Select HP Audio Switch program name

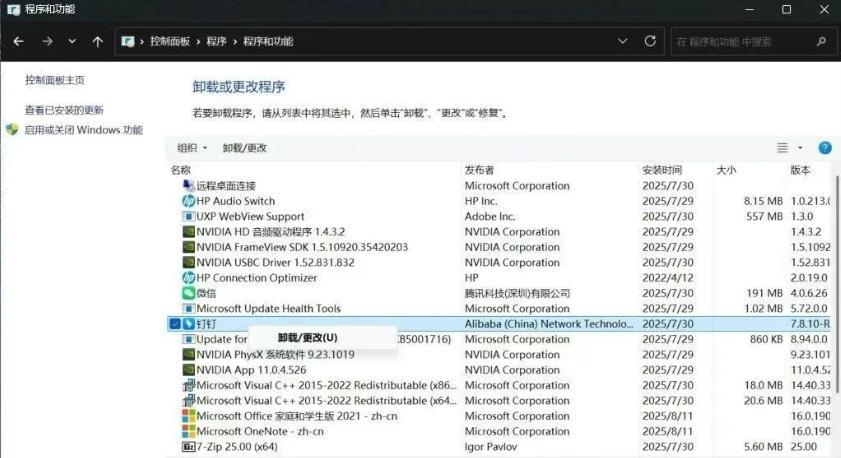235,201
